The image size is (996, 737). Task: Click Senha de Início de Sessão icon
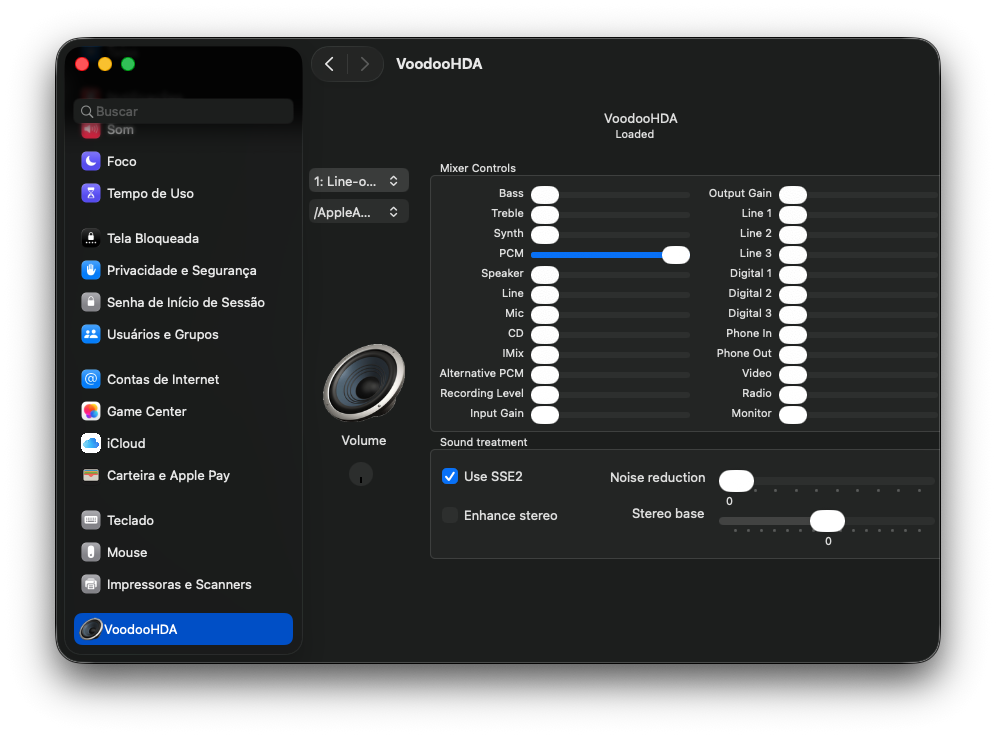(x=91, y=302)
